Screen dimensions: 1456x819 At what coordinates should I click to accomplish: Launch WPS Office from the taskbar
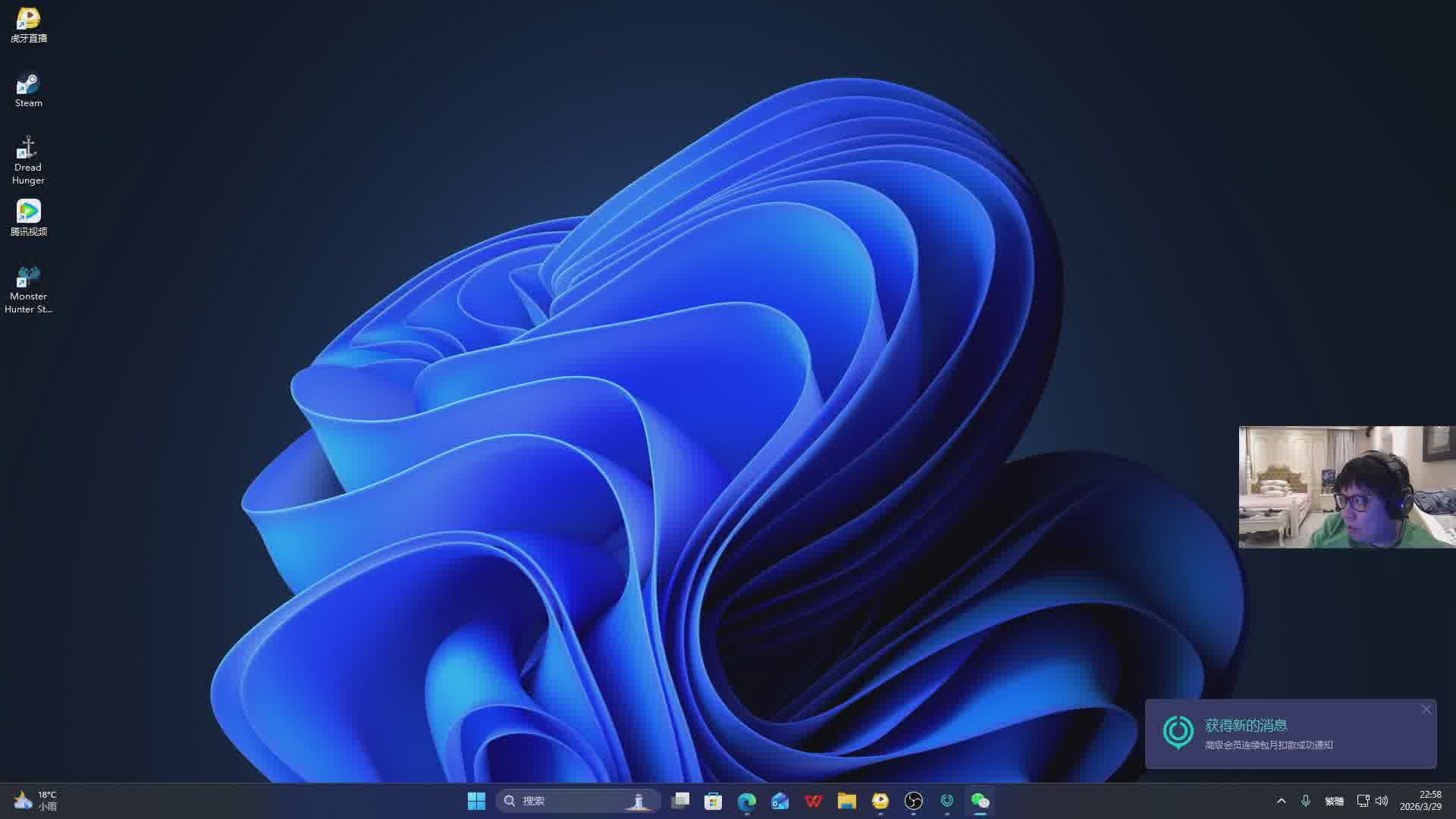[814, 801]
